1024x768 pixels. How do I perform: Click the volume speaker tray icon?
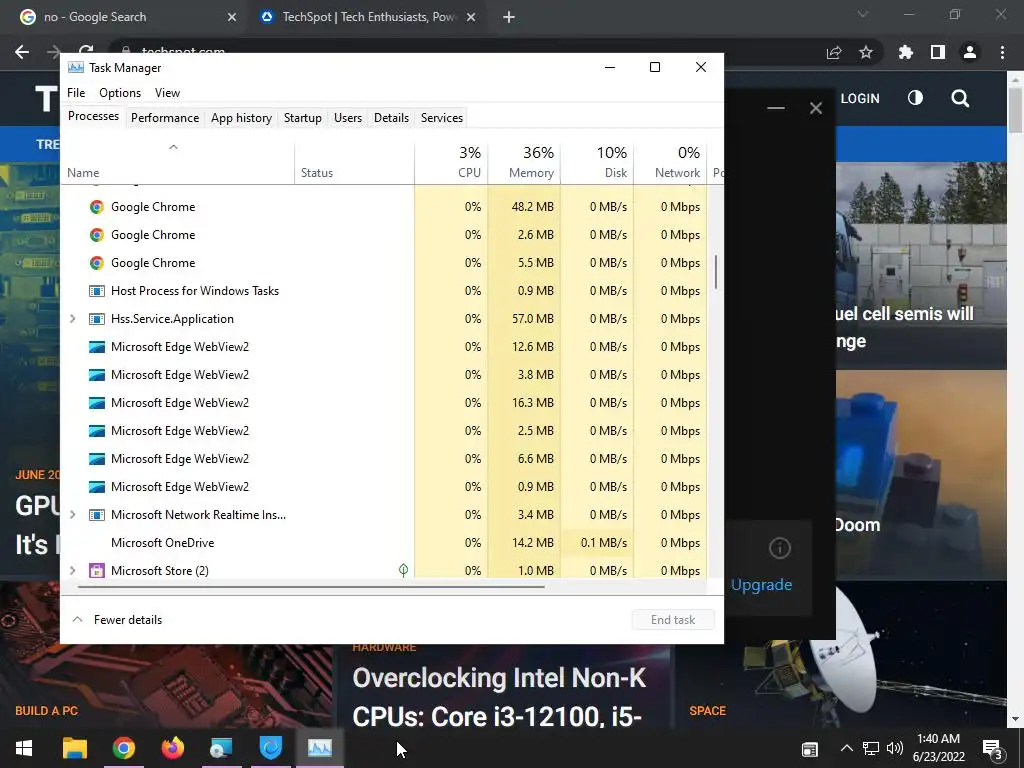click(895, 748)
